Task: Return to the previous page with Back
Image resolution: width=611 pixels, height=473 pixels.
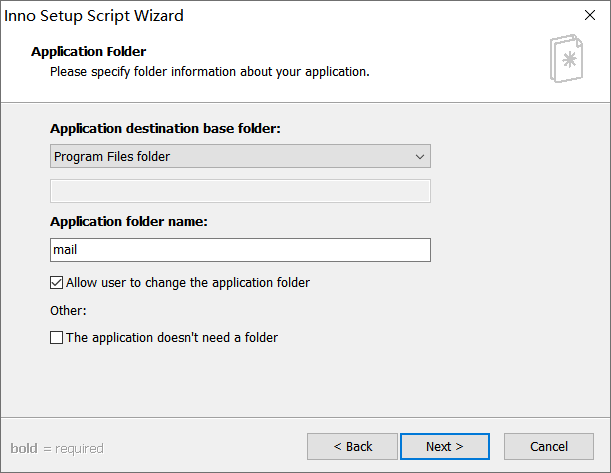Action: [352, 447]
